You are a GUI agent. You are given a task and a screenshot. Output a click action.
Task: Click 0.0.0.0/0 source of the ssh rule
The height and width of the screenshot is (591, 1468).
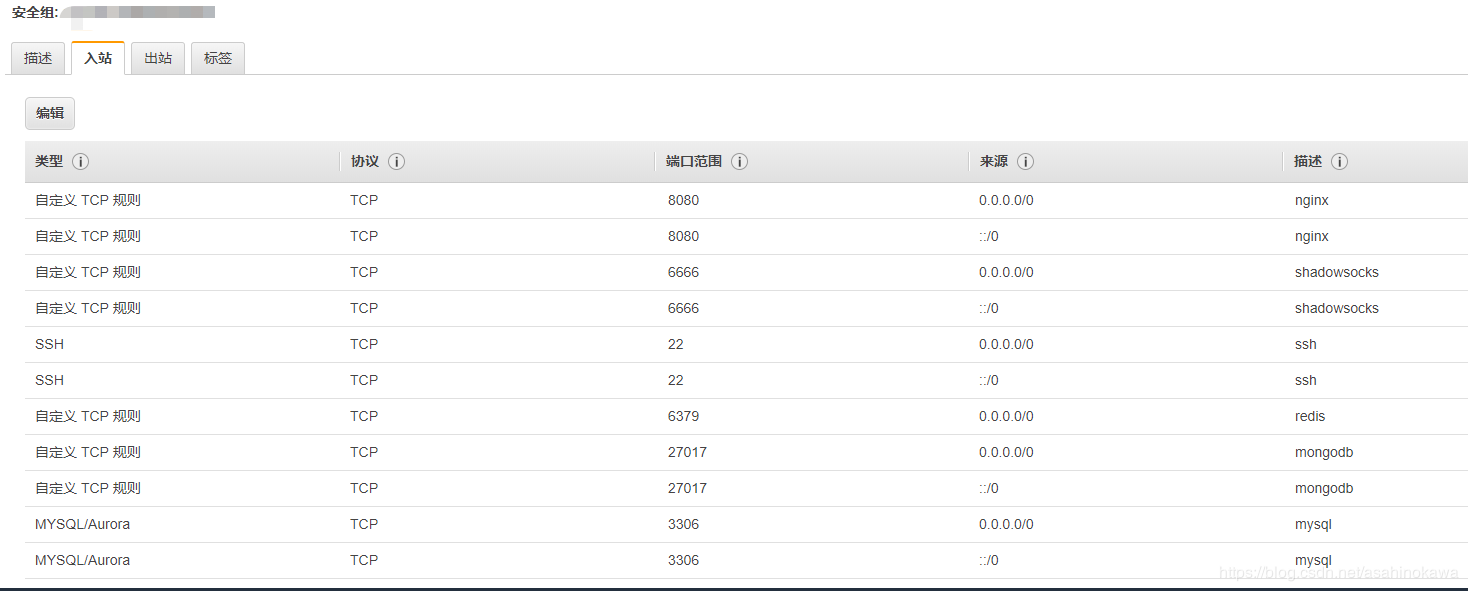coord(1006,344)
